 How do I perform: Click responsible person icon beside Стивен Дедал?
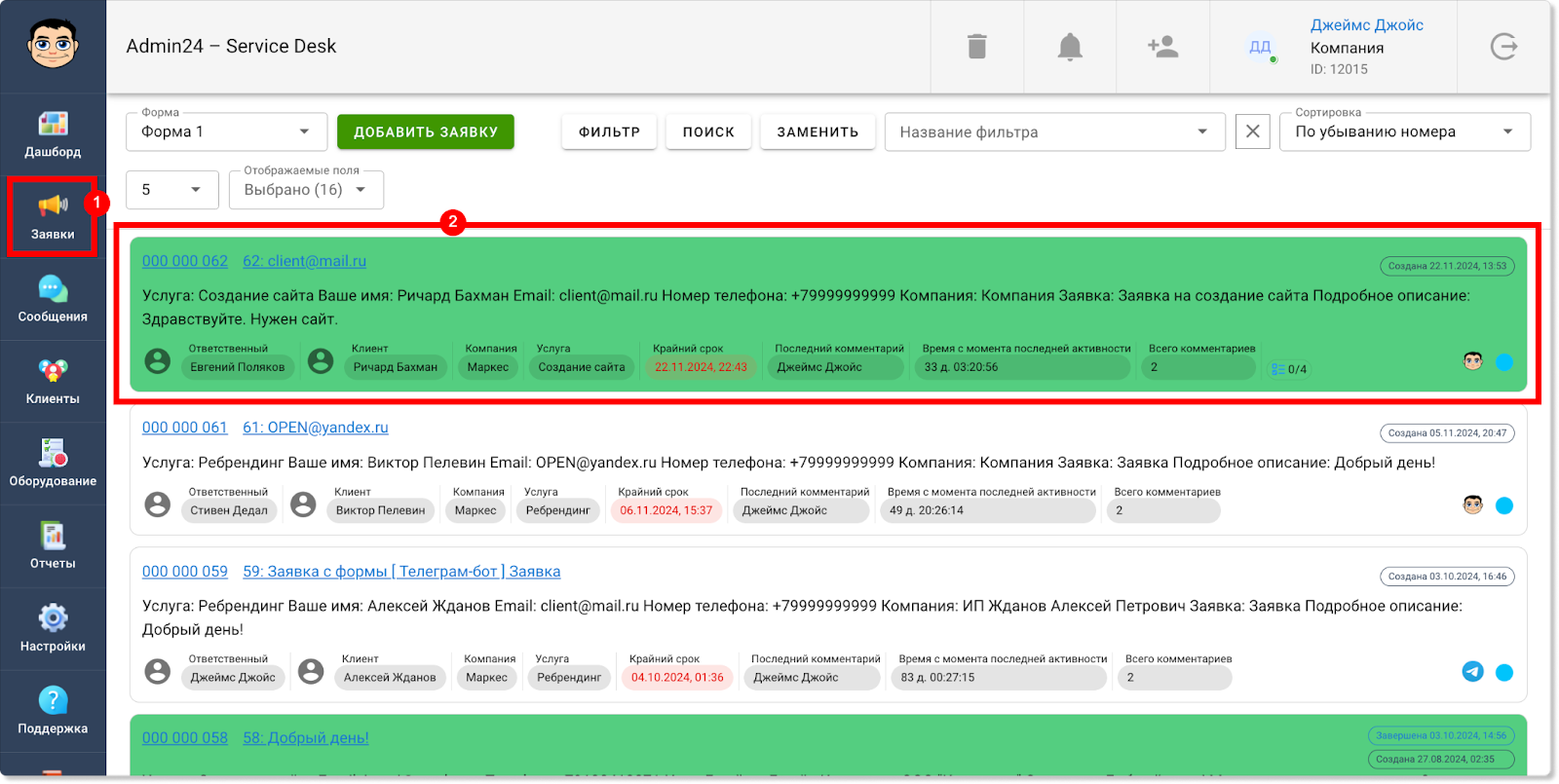tap(158, 504)
